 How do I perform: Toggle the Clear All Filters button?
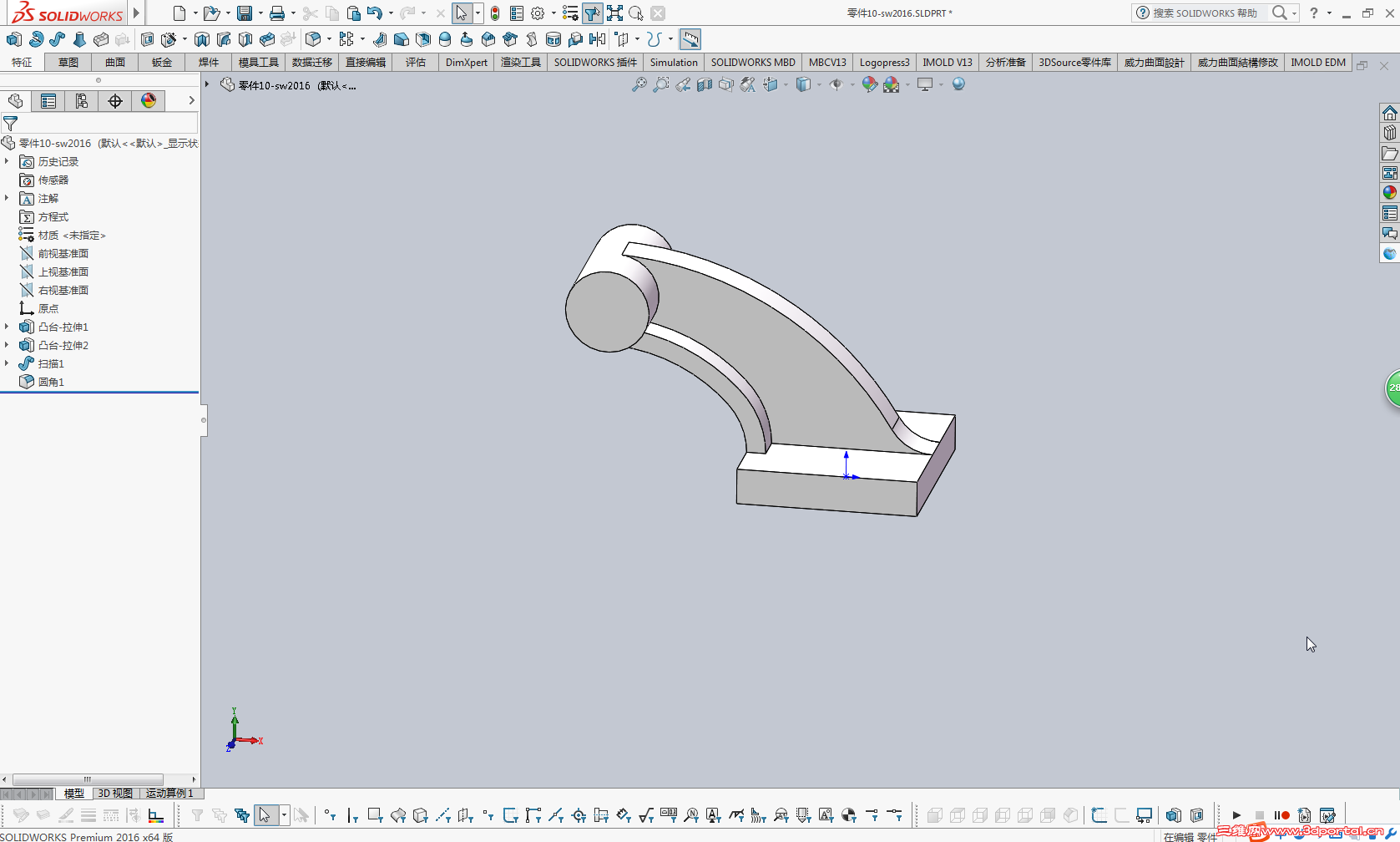click(x=220, y=815)
